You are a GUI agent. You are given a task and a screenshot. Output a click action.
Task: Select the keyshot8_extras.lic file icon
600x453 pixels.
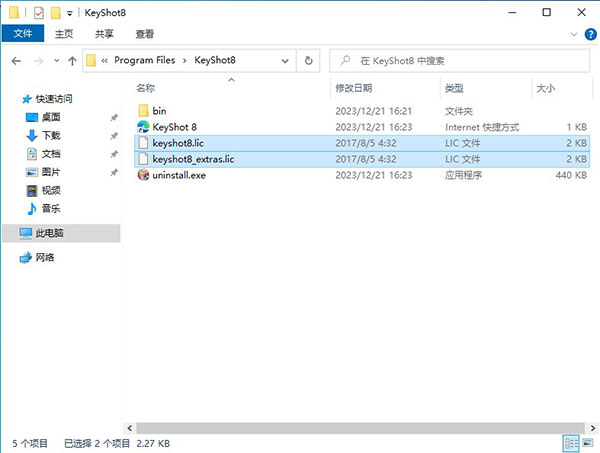143,159
